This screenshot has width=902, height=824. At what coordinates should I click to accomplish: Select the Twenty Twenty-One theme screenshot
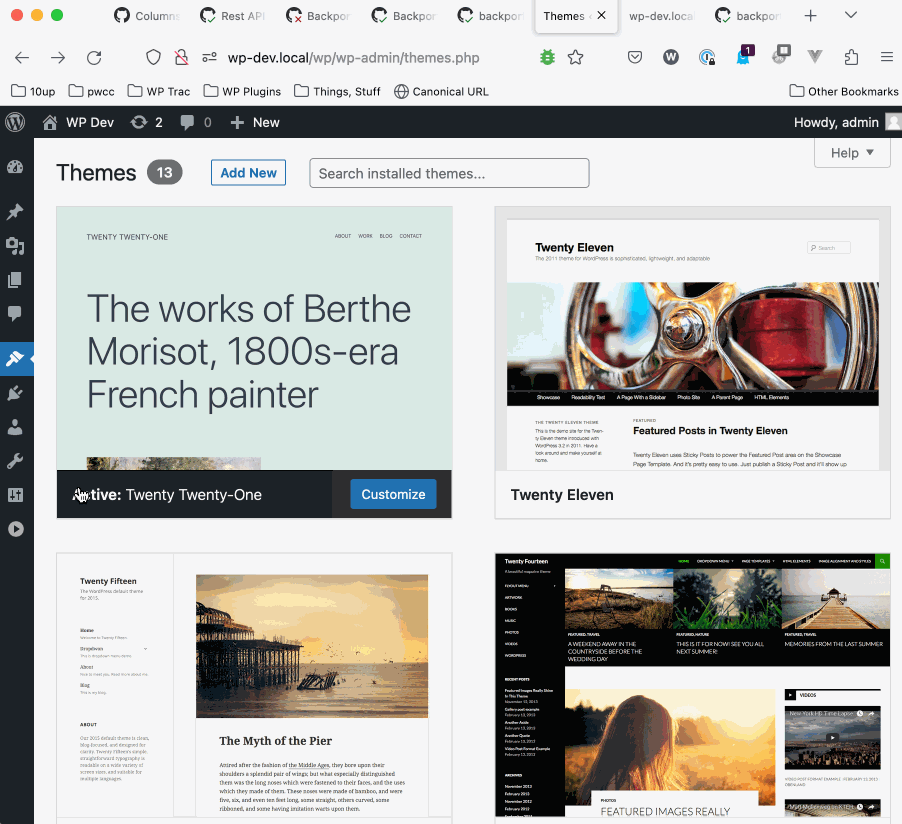[254, 338]
